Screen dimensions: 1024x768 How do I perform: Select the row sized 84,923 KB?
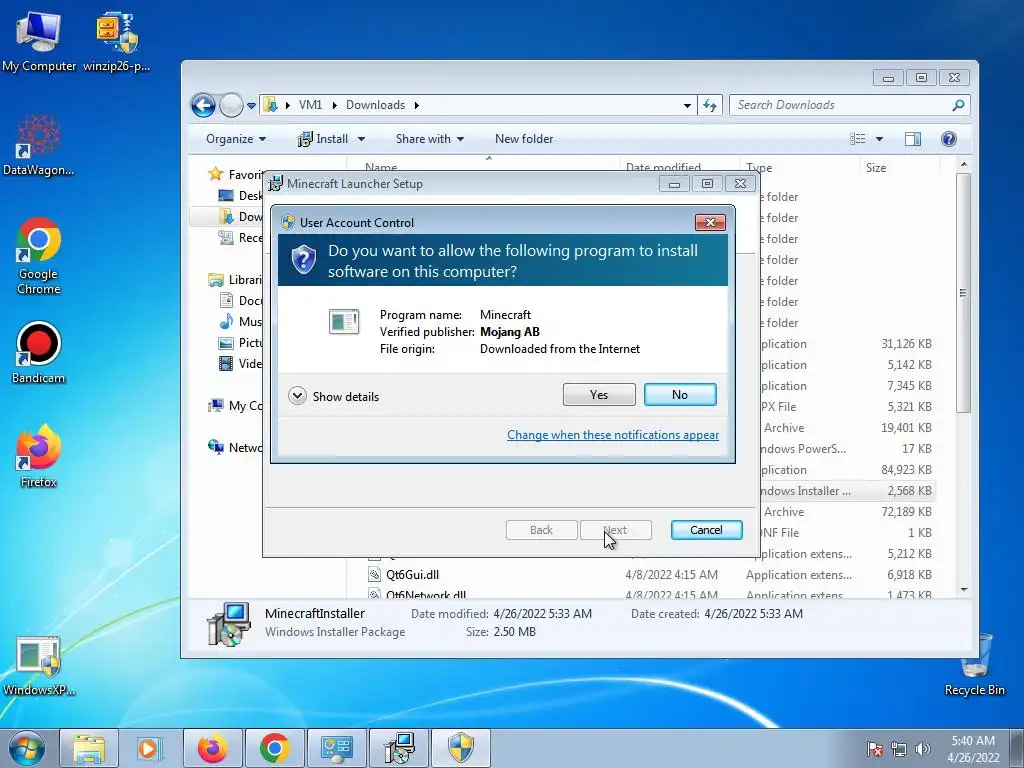pyautogui.click(x=848, y=470)
